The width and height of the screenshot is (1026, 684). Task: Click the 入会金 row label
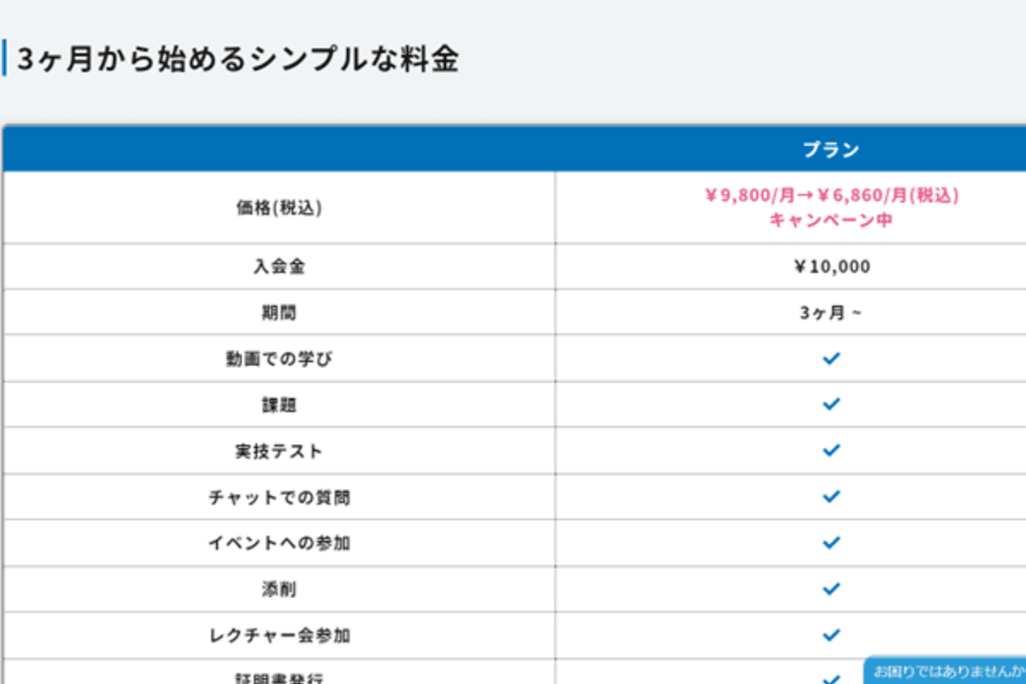tap(279, 267)
